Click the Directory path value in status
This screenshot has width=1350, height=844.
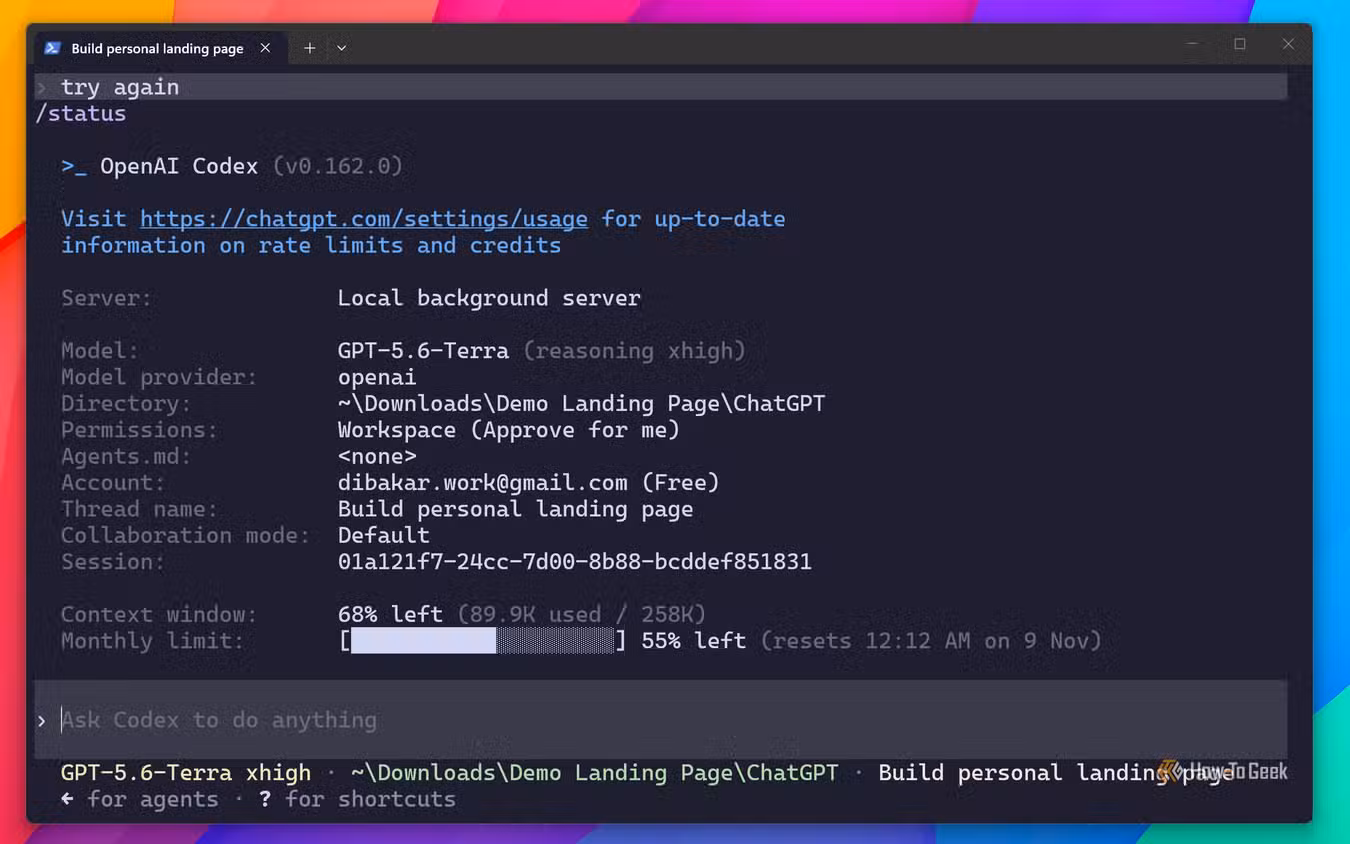point(581,404)
